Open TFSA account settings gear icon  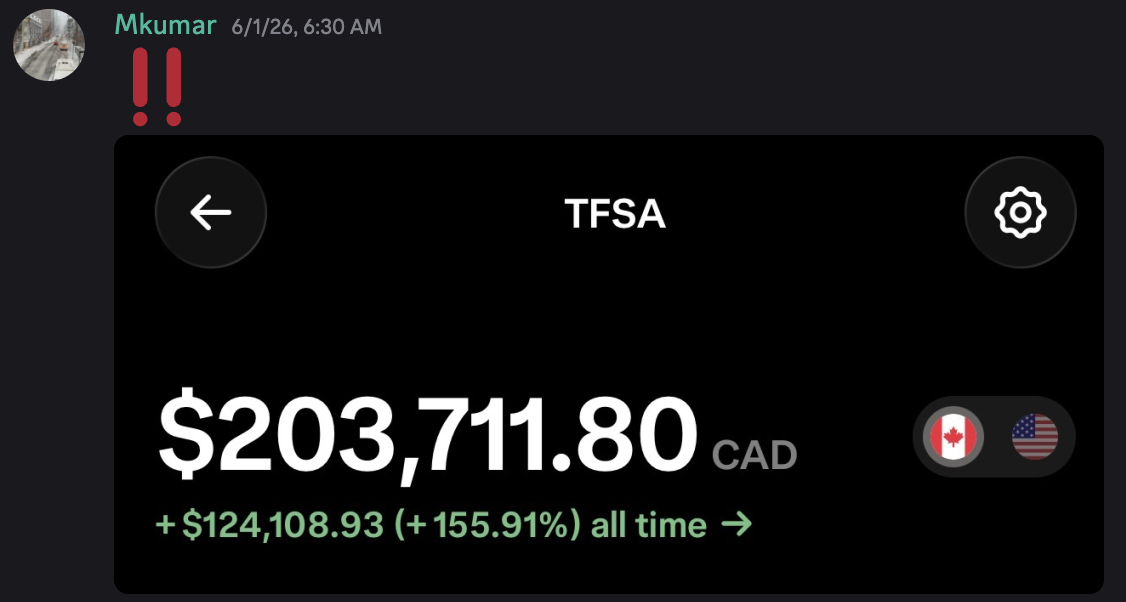[x=1020, y=213]
